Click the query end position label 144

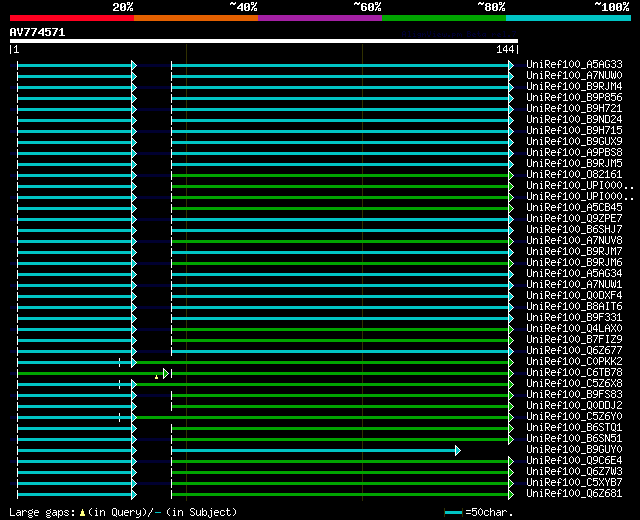505,50
